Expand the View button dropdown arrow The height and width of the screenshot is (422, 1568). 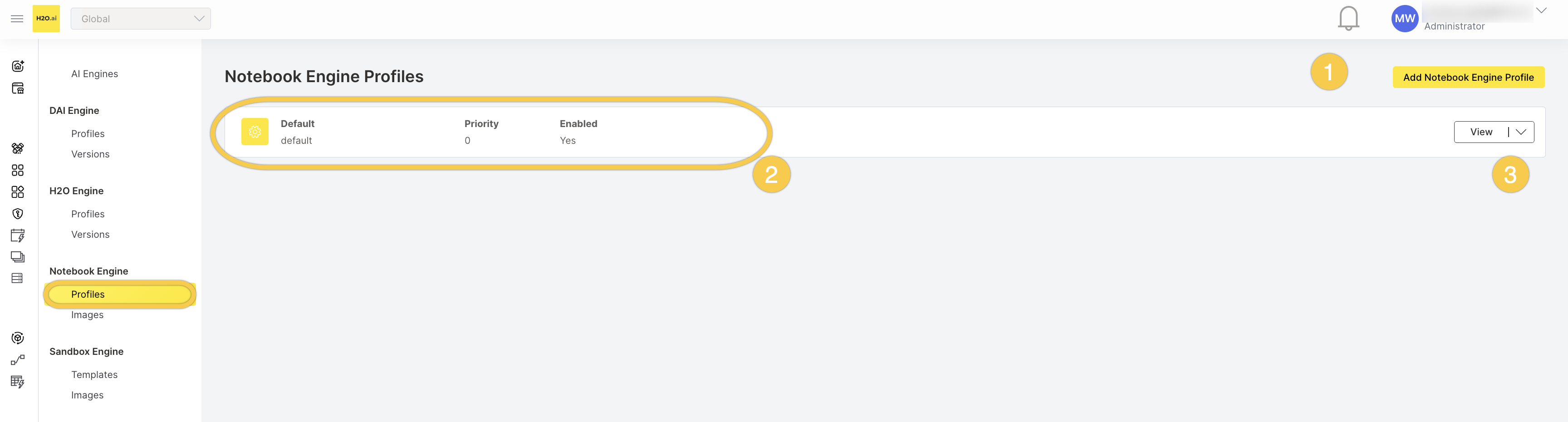pos(1521,132)
